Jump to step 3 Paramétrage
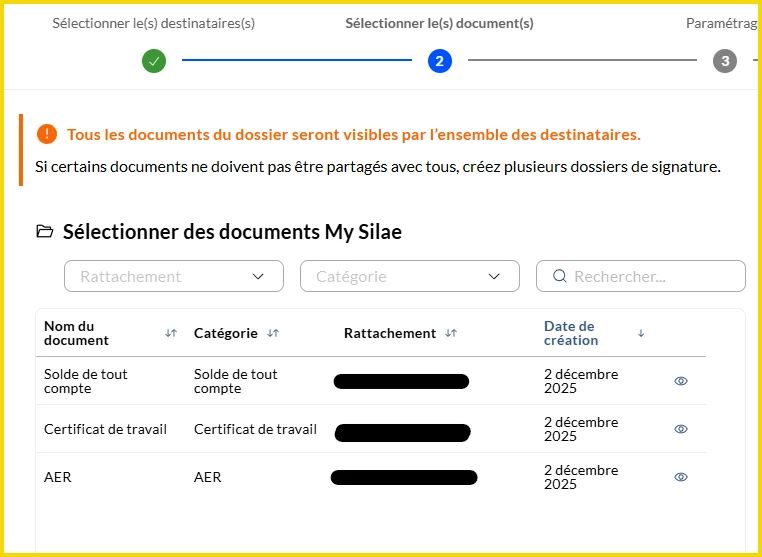Image resolution: width=762 pixels, height=557 pixels. 725,61
